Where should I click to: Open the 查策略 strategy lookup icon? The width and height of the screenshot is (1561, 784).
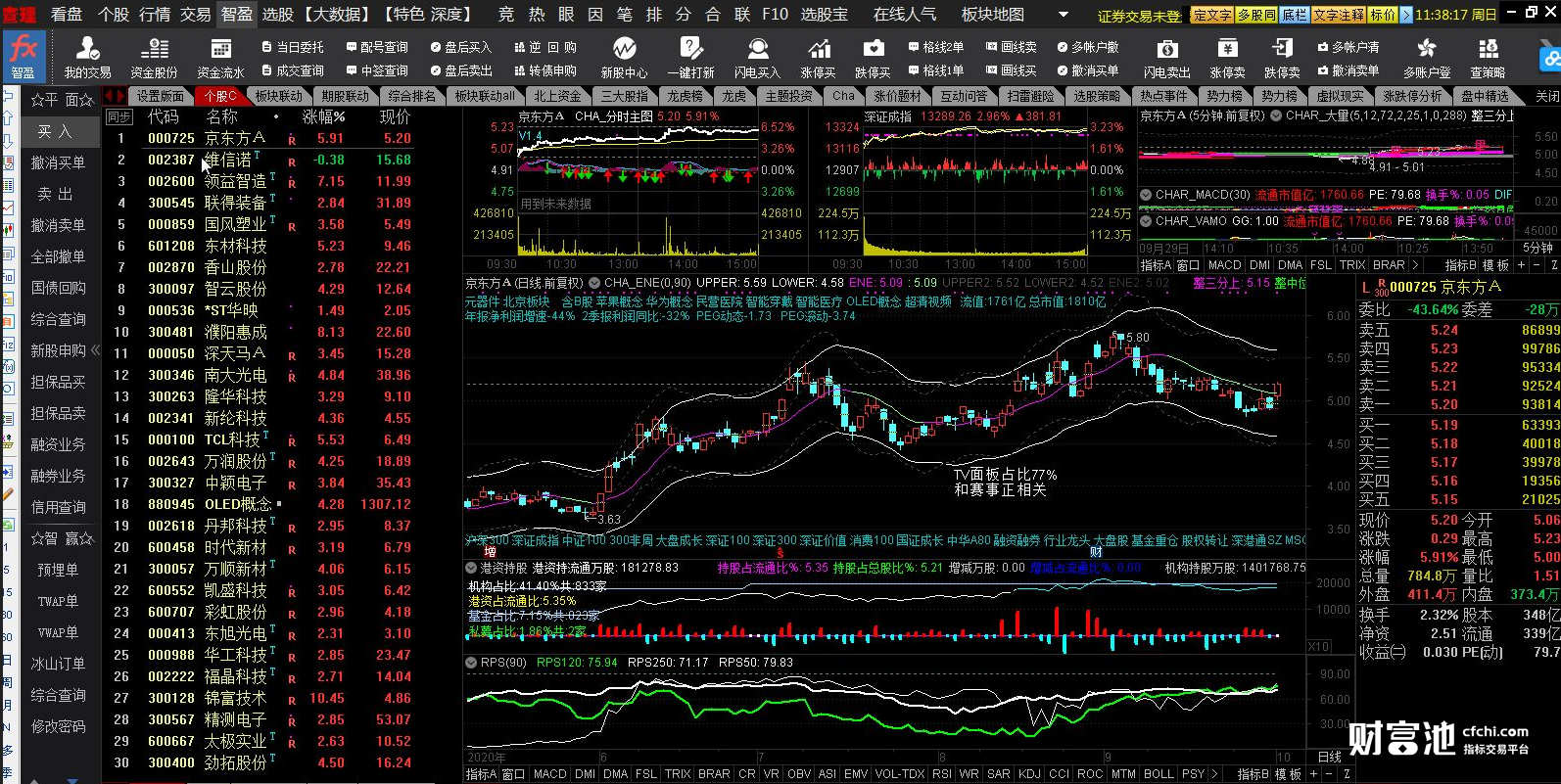pyautogui.click(x=1488, y=57)
